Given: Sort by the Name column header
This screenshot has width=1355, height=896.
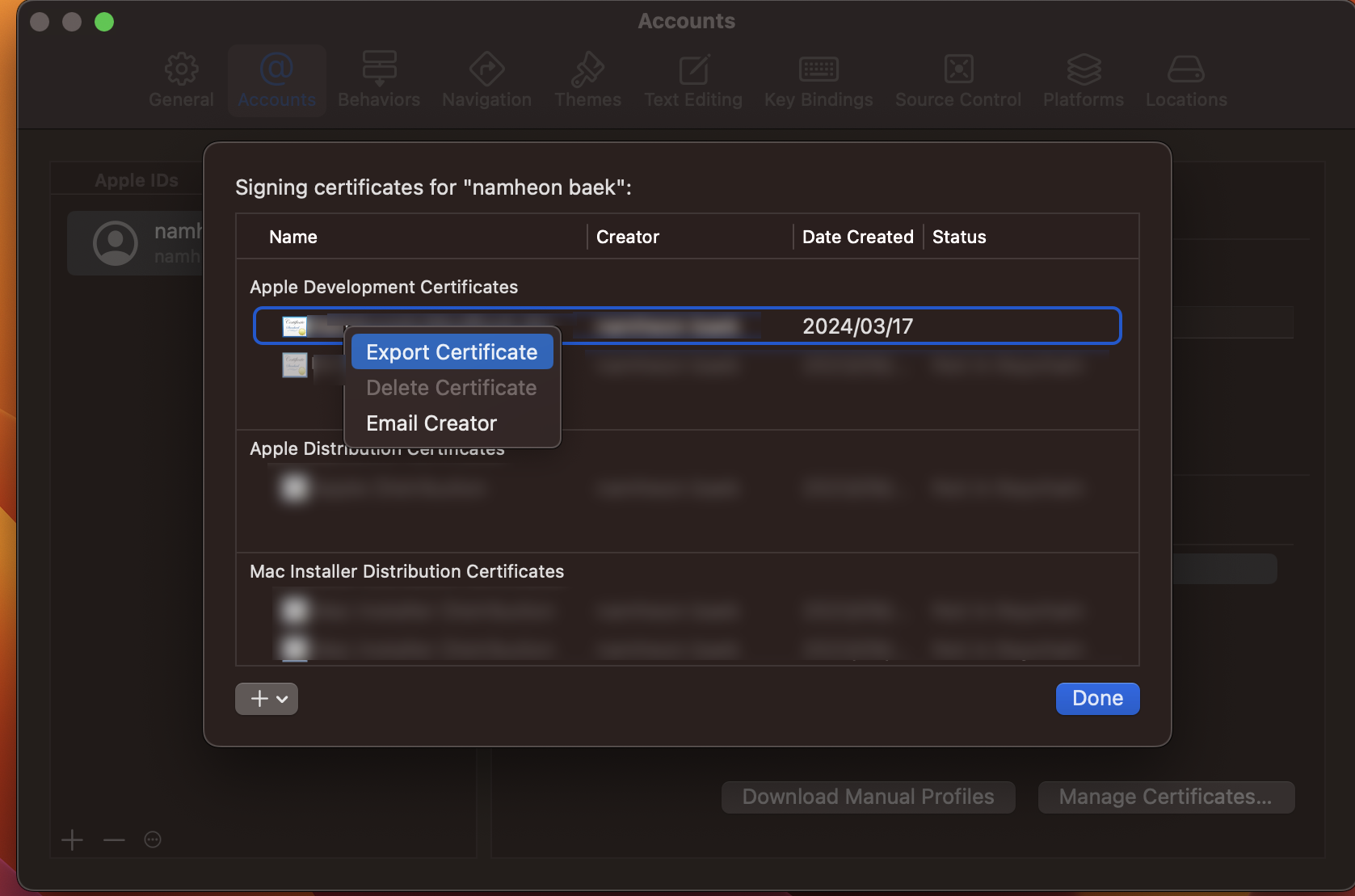Looking at the screenshot, I should (293, 237).
